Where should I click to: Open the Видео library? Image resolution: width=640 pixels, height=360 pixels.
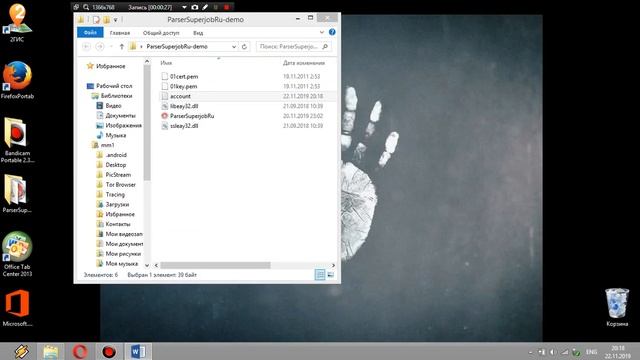[x=113, y=106]
